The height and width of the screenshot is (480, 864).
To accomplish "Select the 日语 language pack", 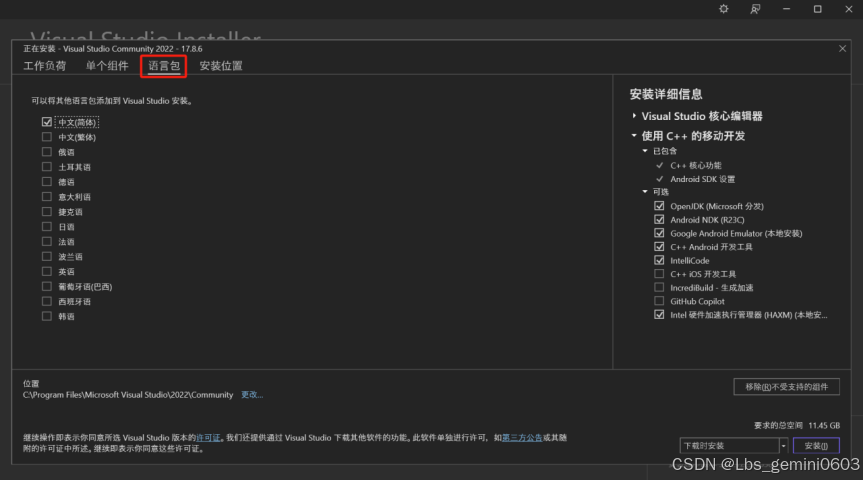I will 47,226.
